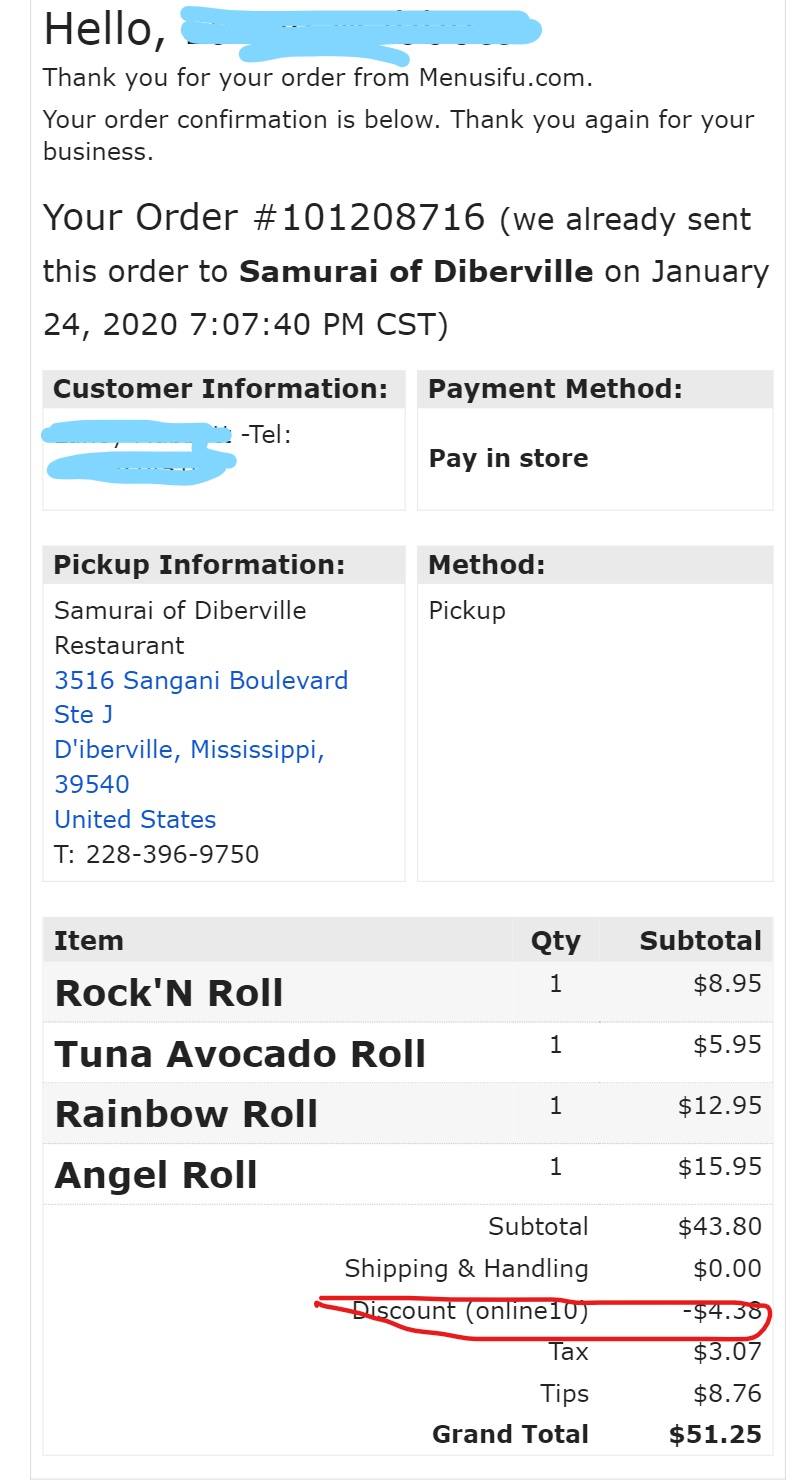Click the Customer Information header
800x1480 pixels.
[220, 389]
